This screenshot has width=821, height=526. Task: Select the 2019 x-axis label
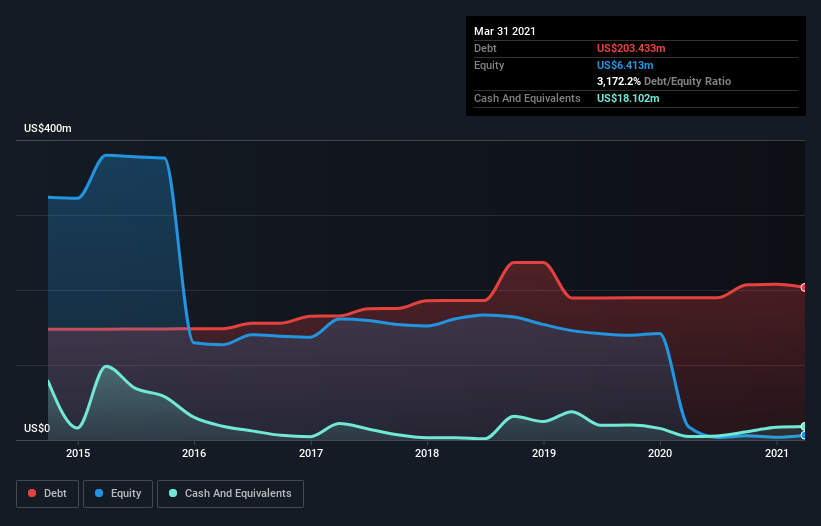[x=544, y=453]
